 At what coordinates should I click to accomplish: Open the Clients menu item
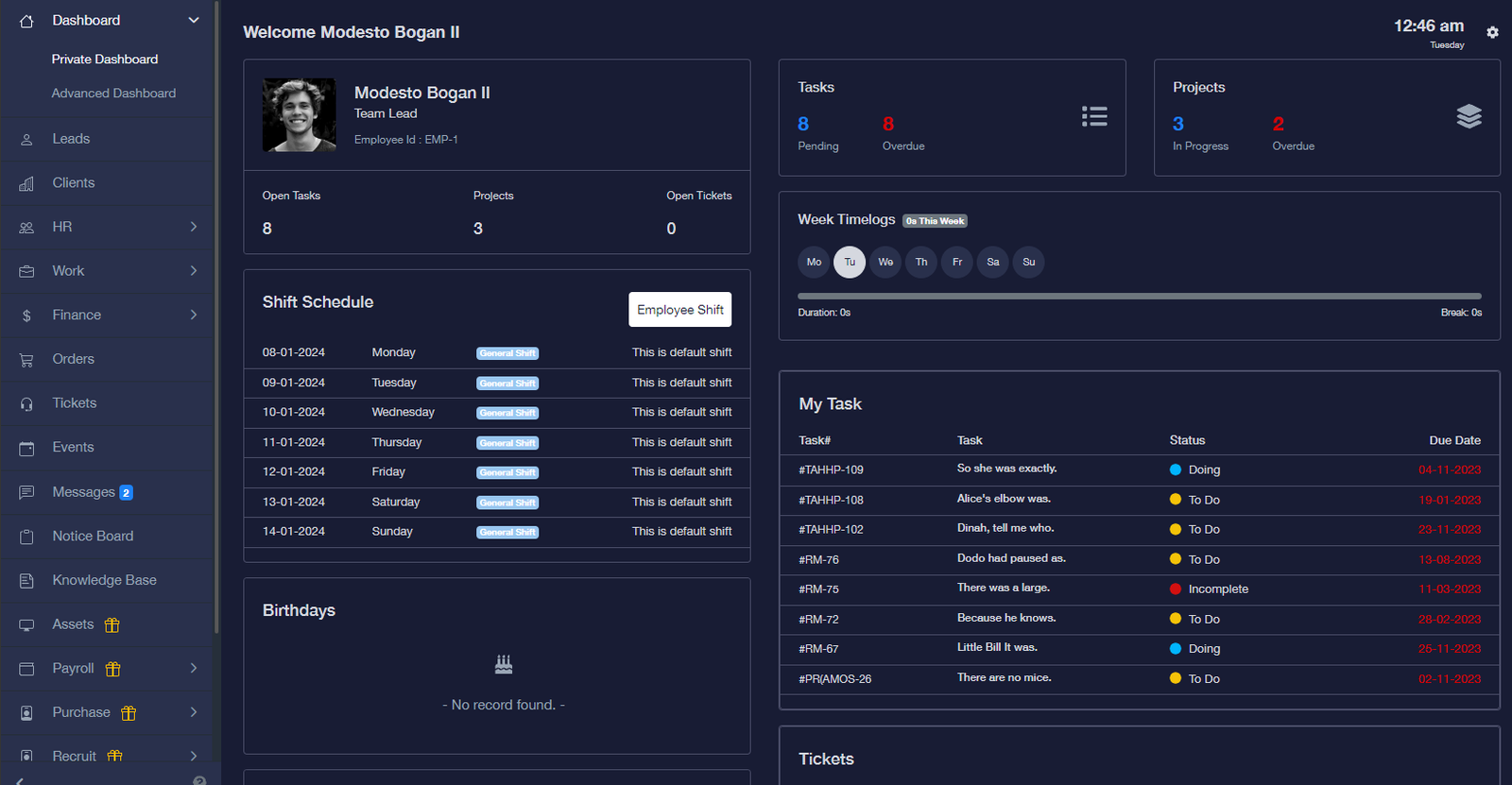tap(74, 182)
